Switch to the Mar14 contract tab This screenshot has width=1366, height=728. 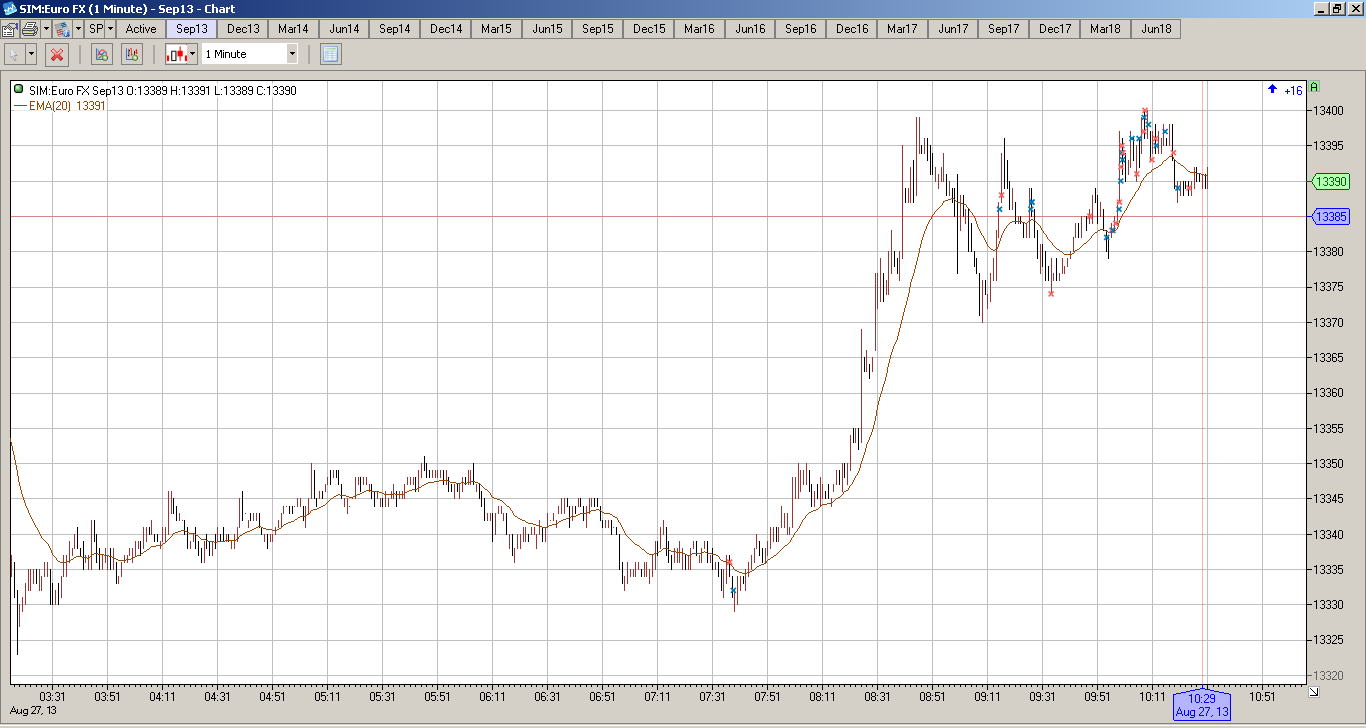click(294, 29)
